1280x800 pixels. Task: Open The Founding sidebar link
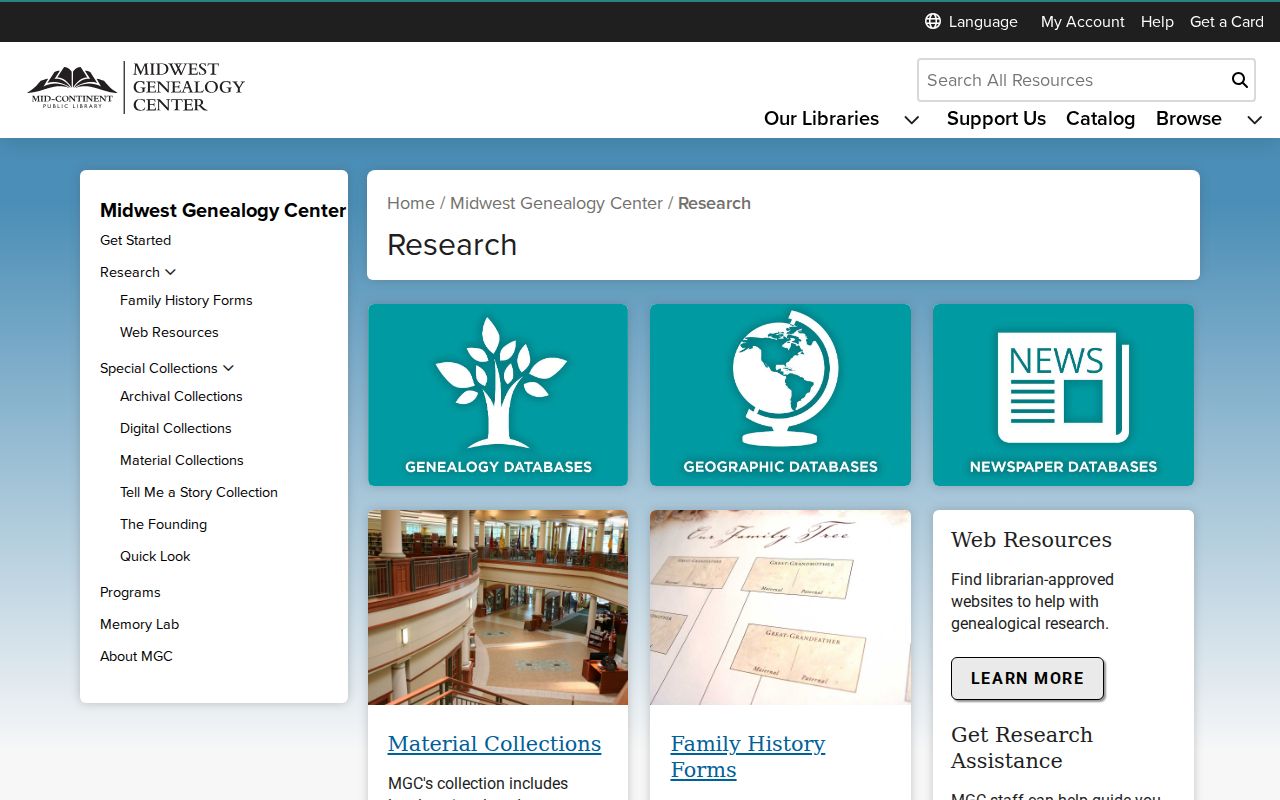[163, 524]
